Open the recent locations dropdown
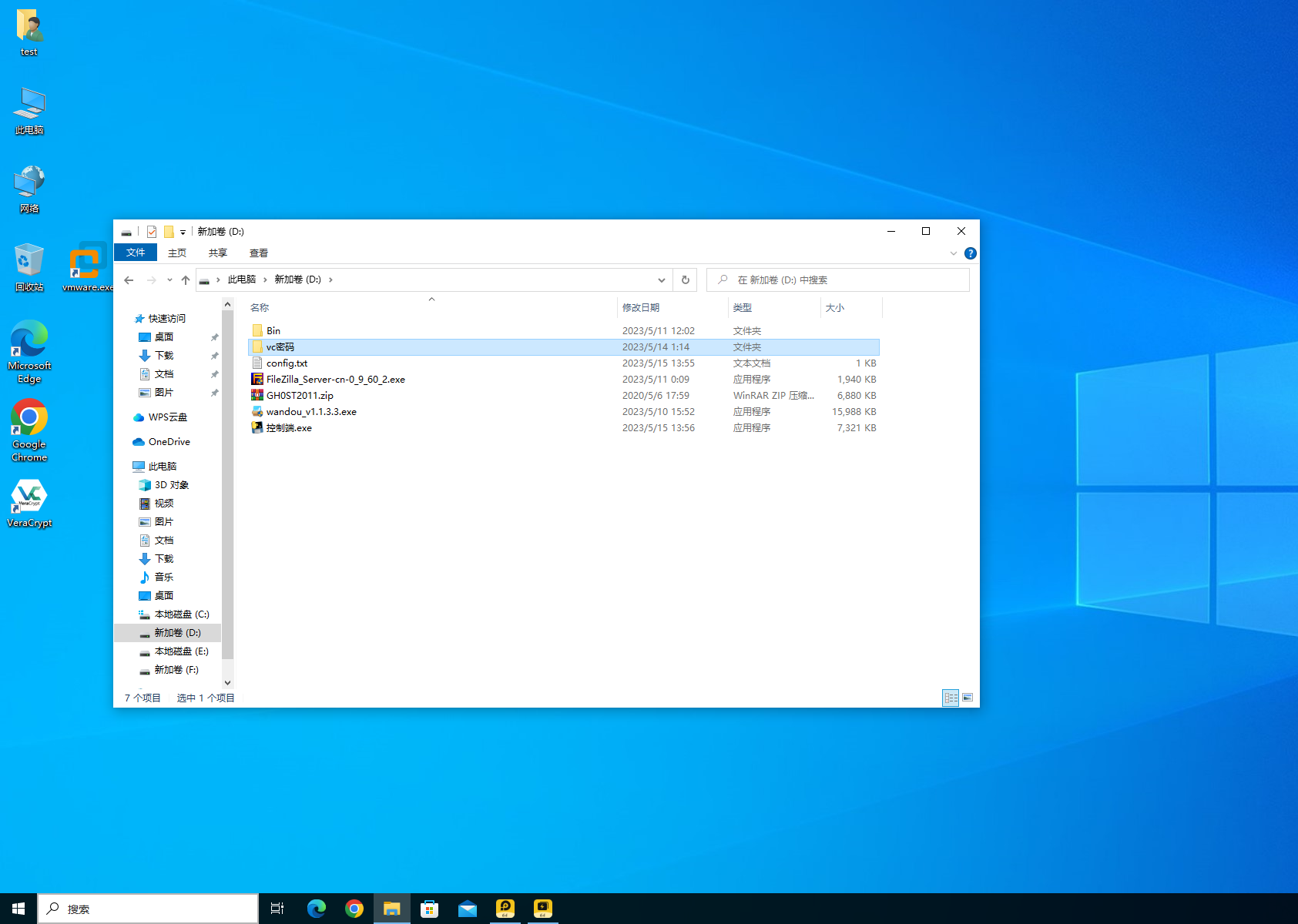1298x924 pixels. click(169, 280)
